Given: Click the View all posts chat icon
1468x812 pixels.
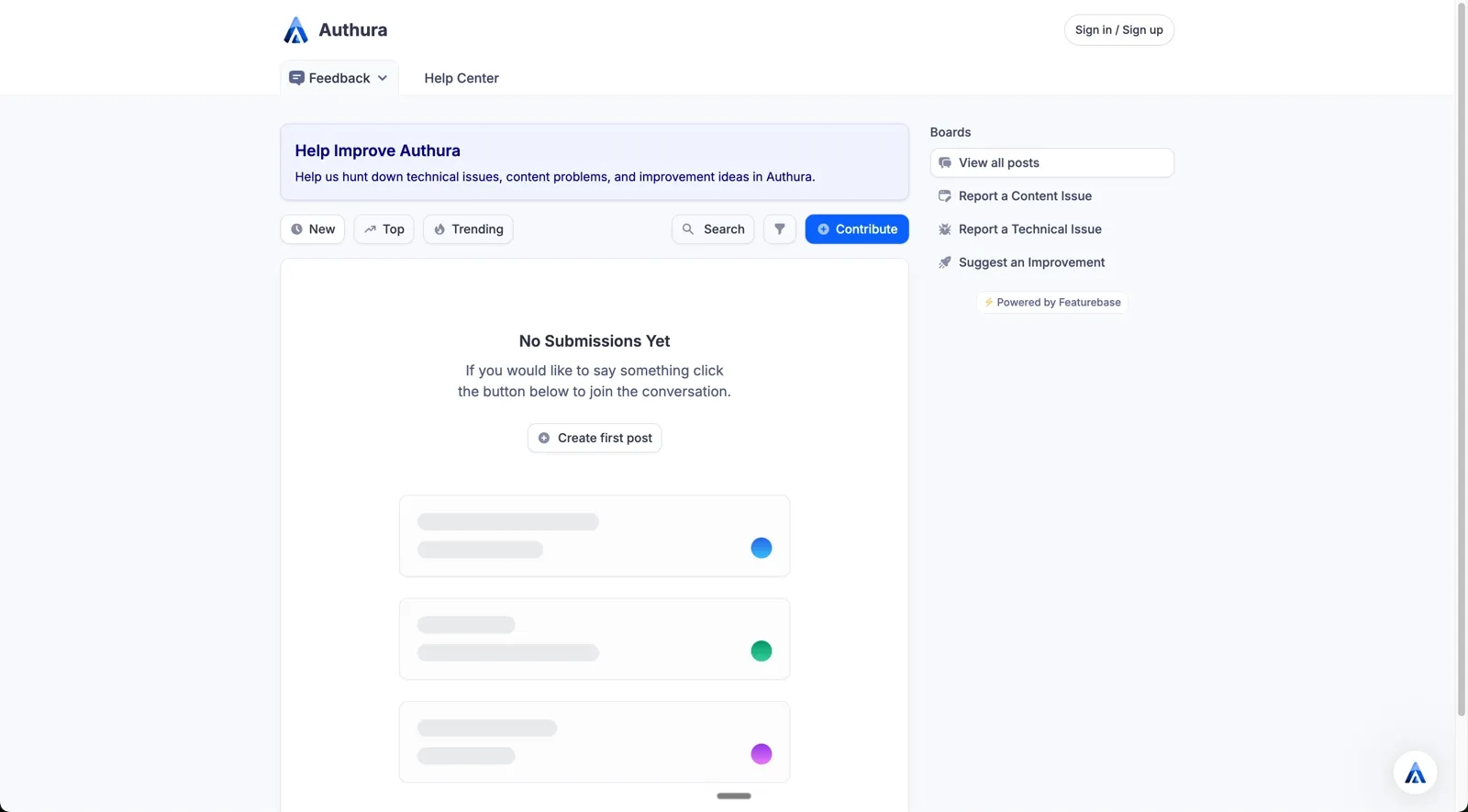Looking at the screenshot, I should coord(945,163).
